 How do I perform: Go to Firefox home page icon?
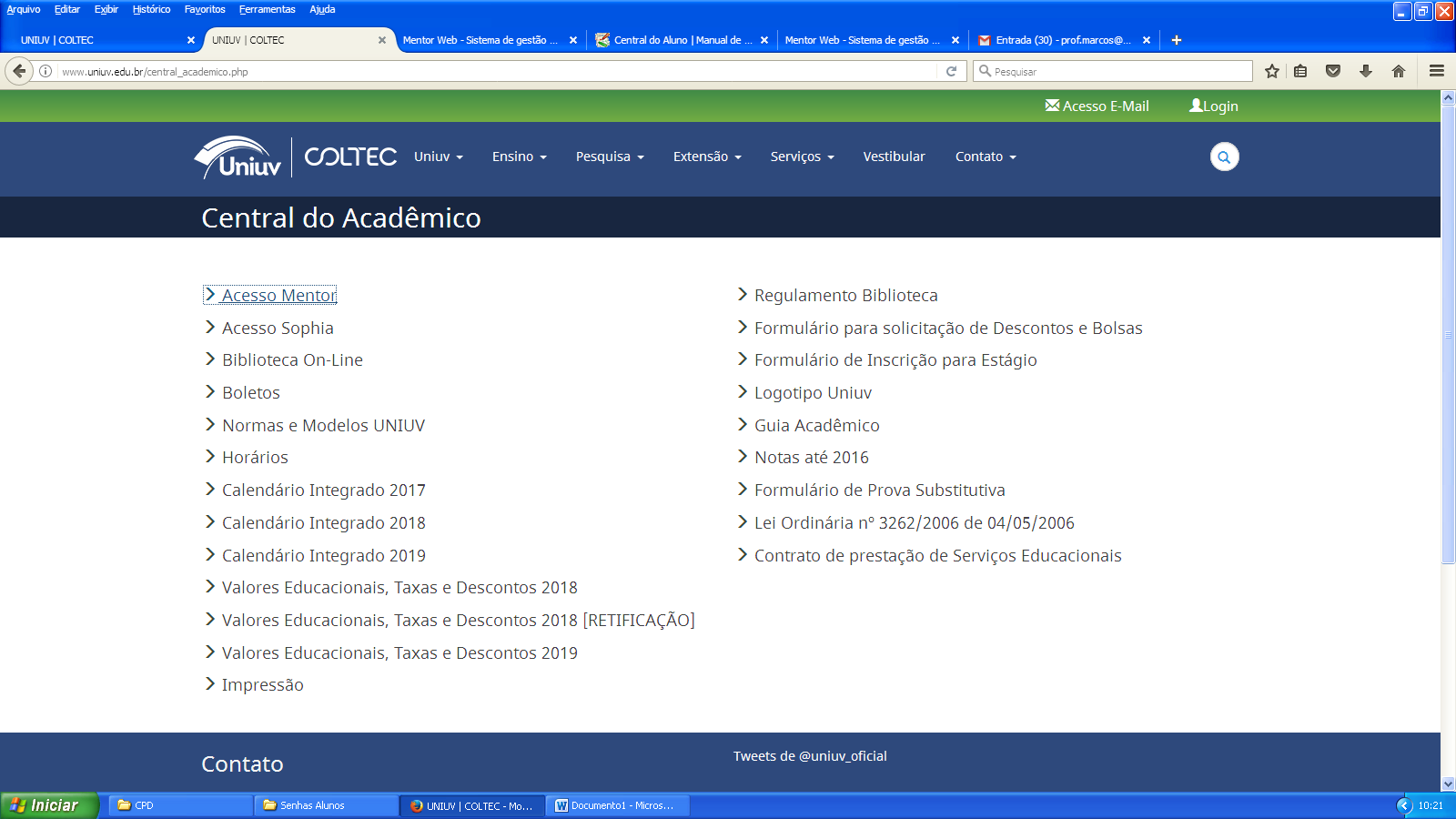click(1399, 71)
